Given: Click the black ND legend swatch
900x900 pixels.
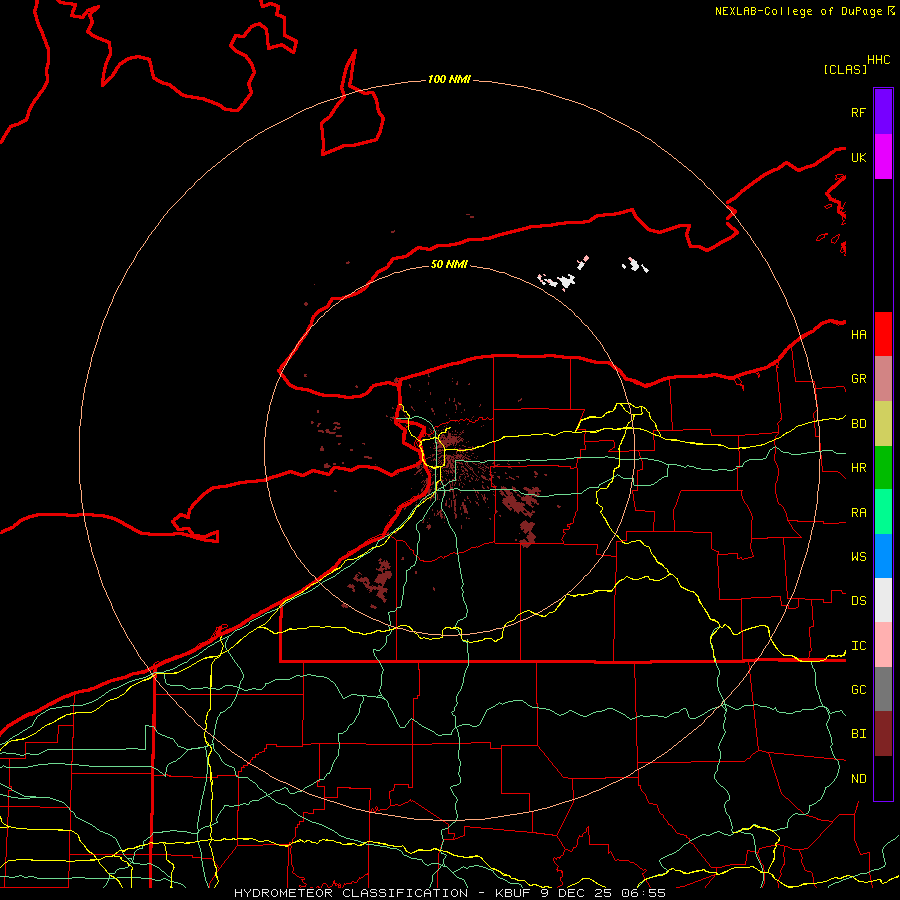Looking at the screenshot, I should (883, 778).
